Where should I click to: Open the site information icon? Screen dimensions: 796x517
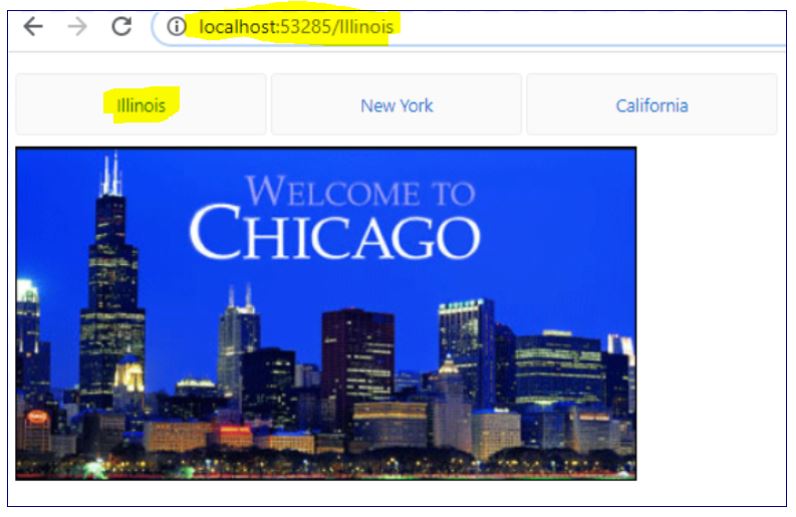pos(177,27)
